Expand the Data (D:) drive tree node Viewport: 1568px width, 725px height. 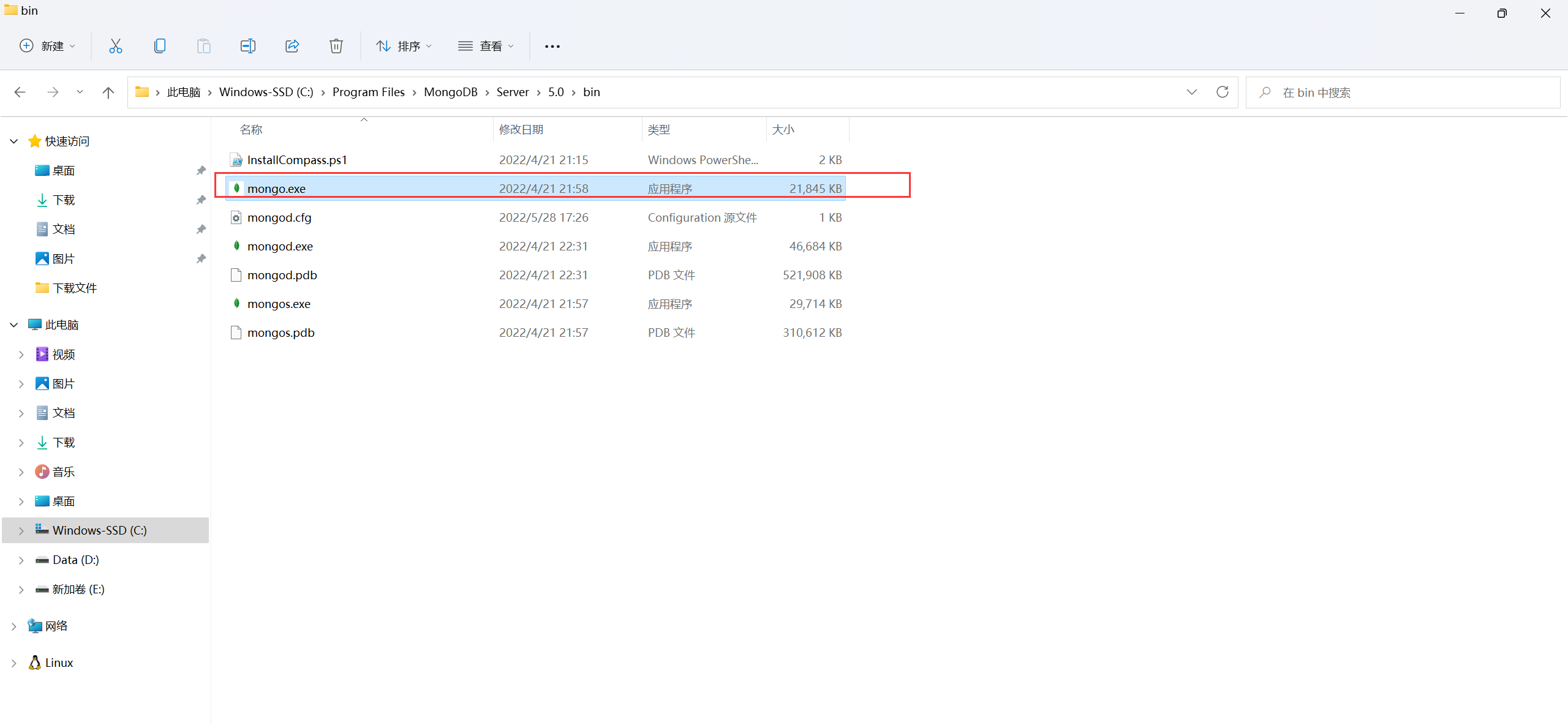tap(21, 560)
